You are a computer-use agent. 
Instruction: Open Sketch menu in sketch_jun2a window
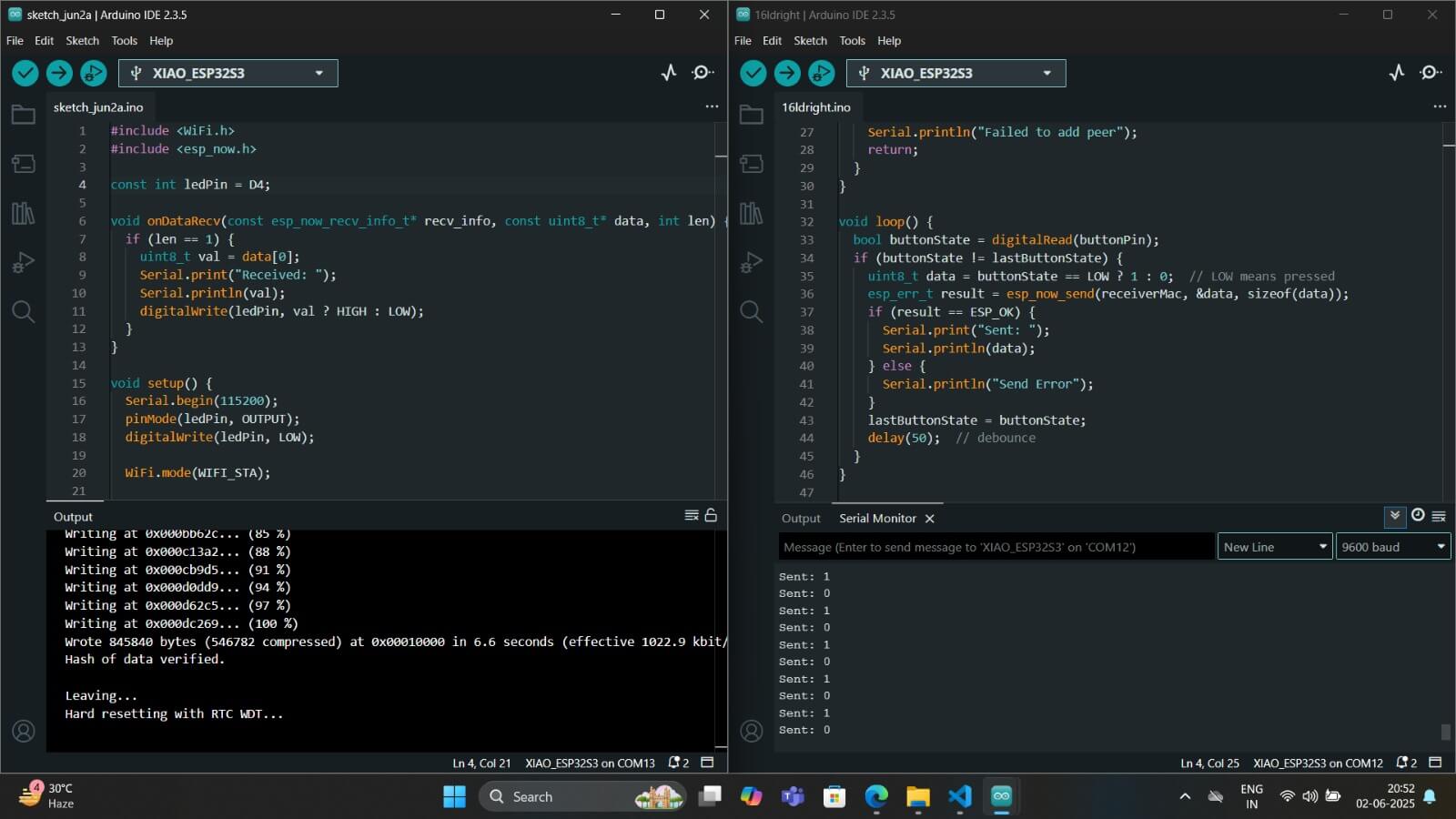point(82,41)
